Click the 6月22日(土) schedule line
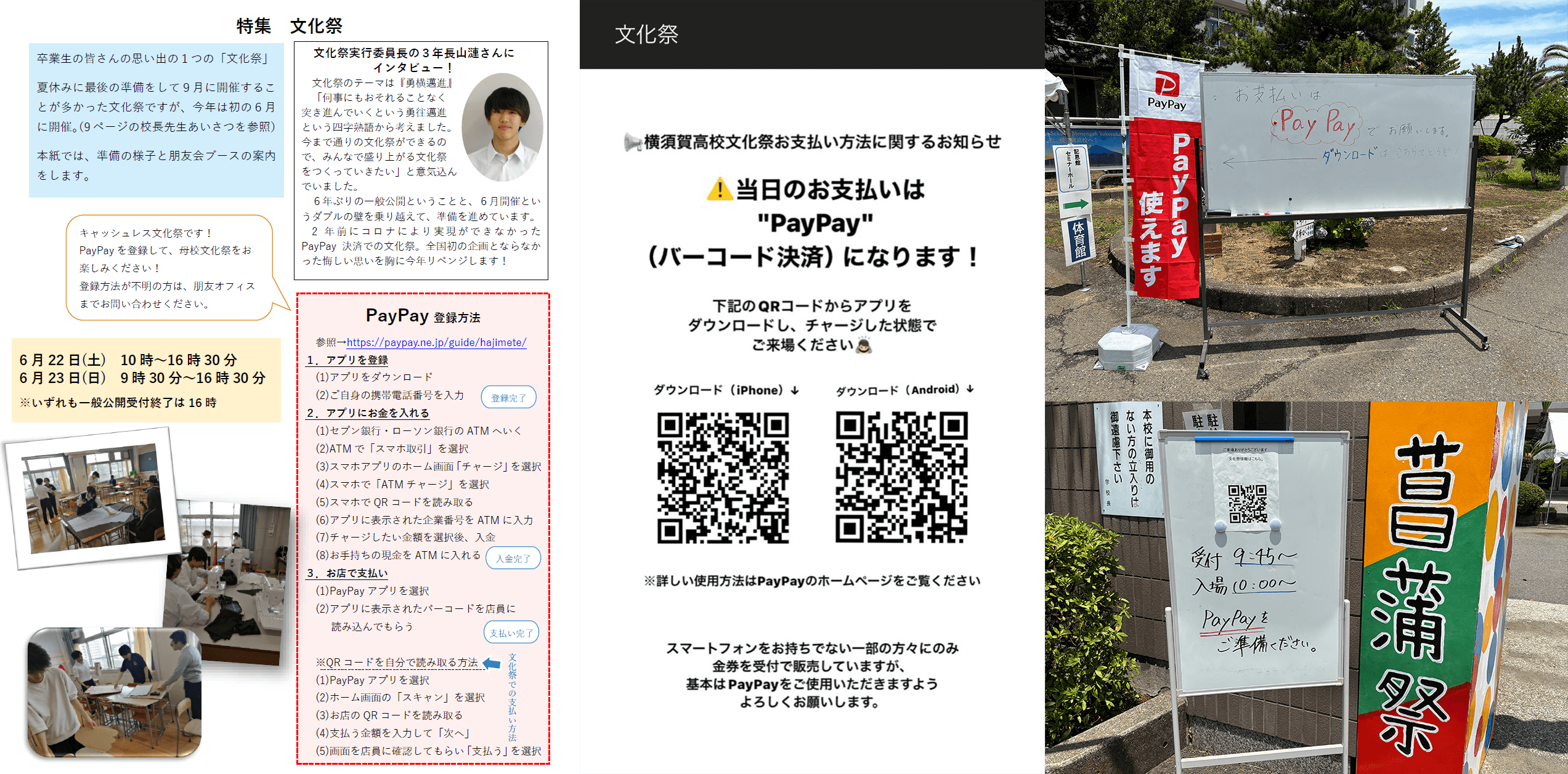Viewport: 1568px width, 774px height. [x=128, y=360]
